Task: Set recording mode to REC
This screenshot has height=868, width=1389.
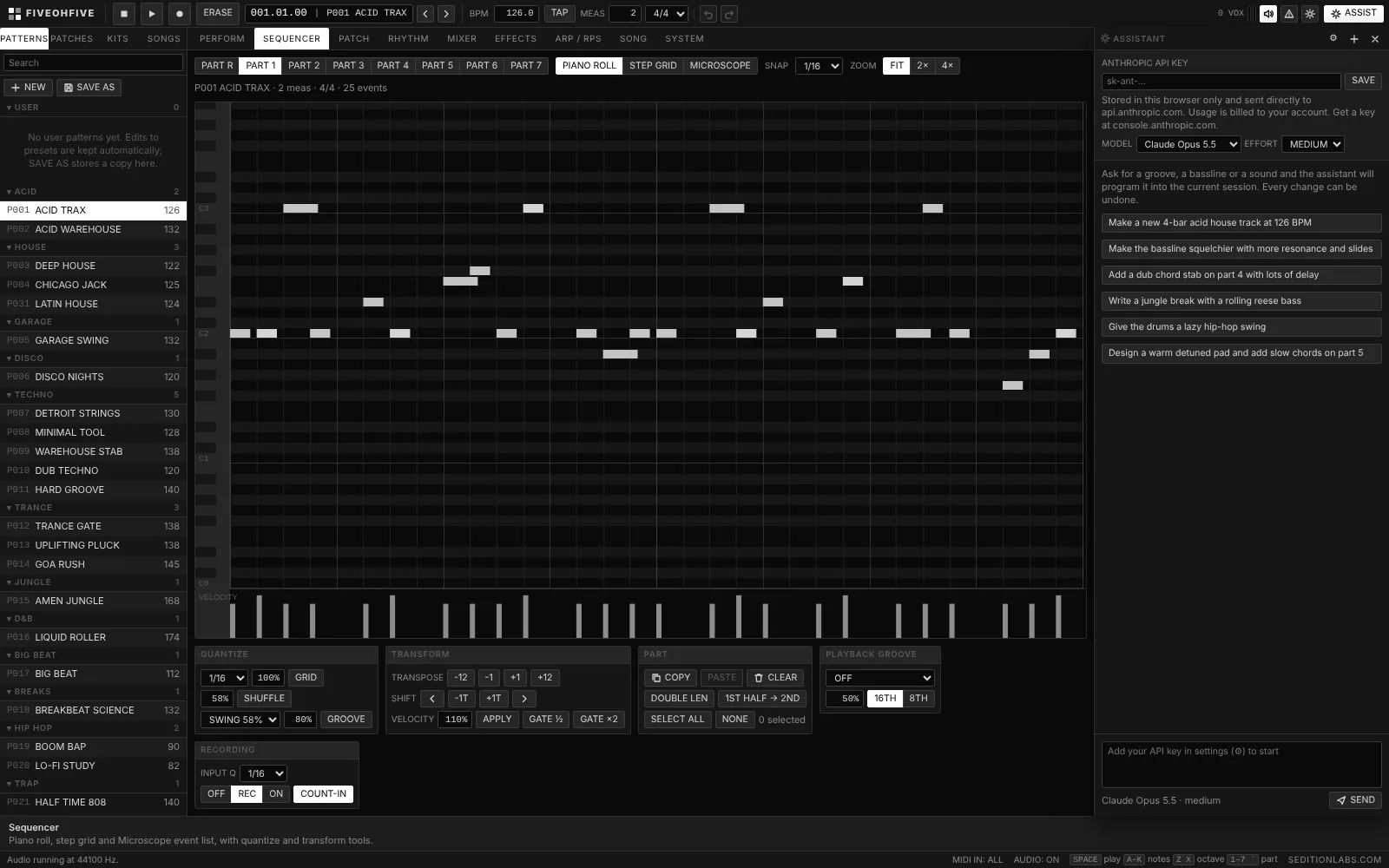Action: (x=247, y=793)
